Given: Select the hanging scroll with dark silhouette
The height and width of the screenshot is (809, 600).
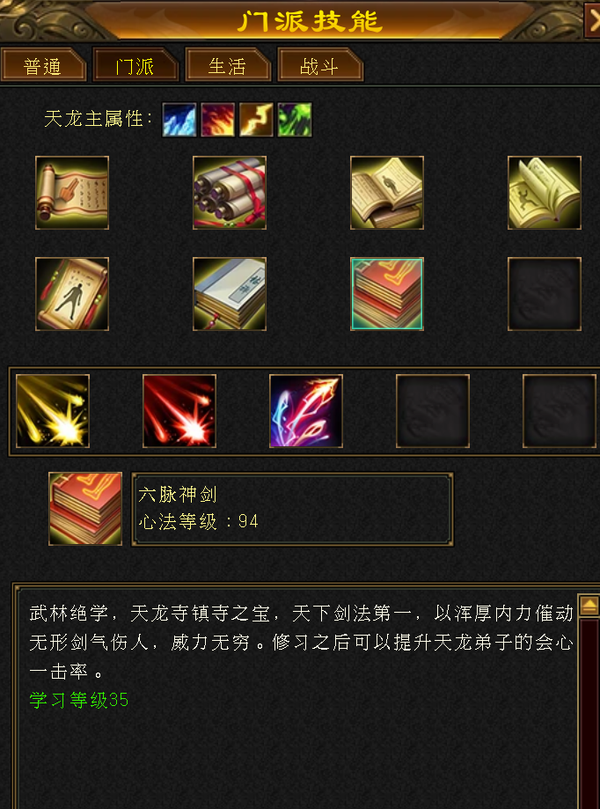Looking at the screenshot, I should click(x=72, y=294).
